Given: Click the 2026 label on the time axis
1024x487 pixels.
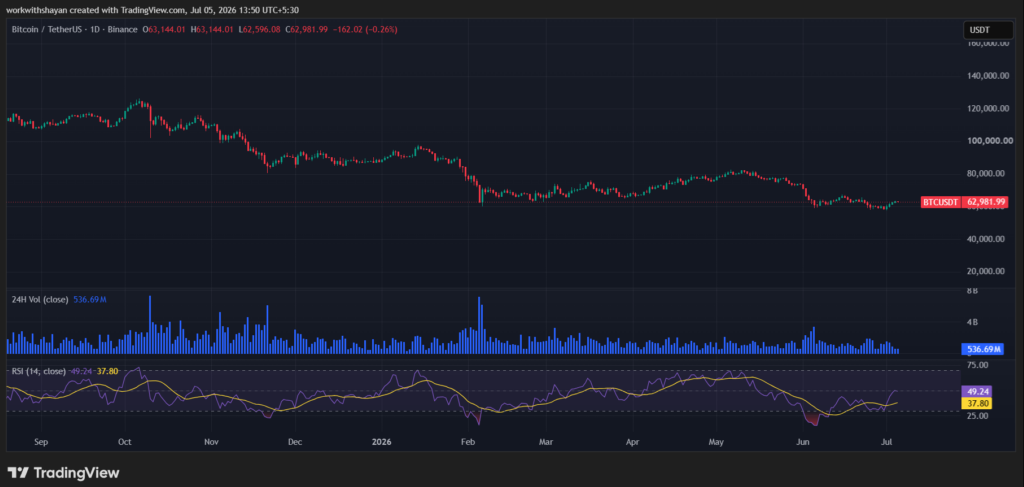Looking at the screenshot, I should [381, 442].
